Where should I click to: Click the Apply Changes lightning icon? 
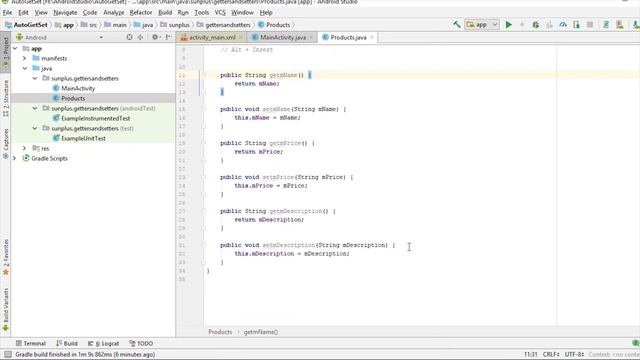coord(522,25)
